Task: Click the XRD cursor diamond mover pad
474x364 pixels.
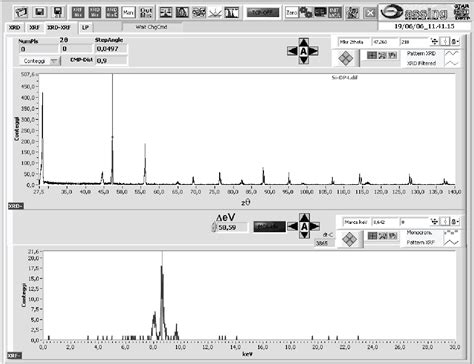Action: tap(346, 58)
